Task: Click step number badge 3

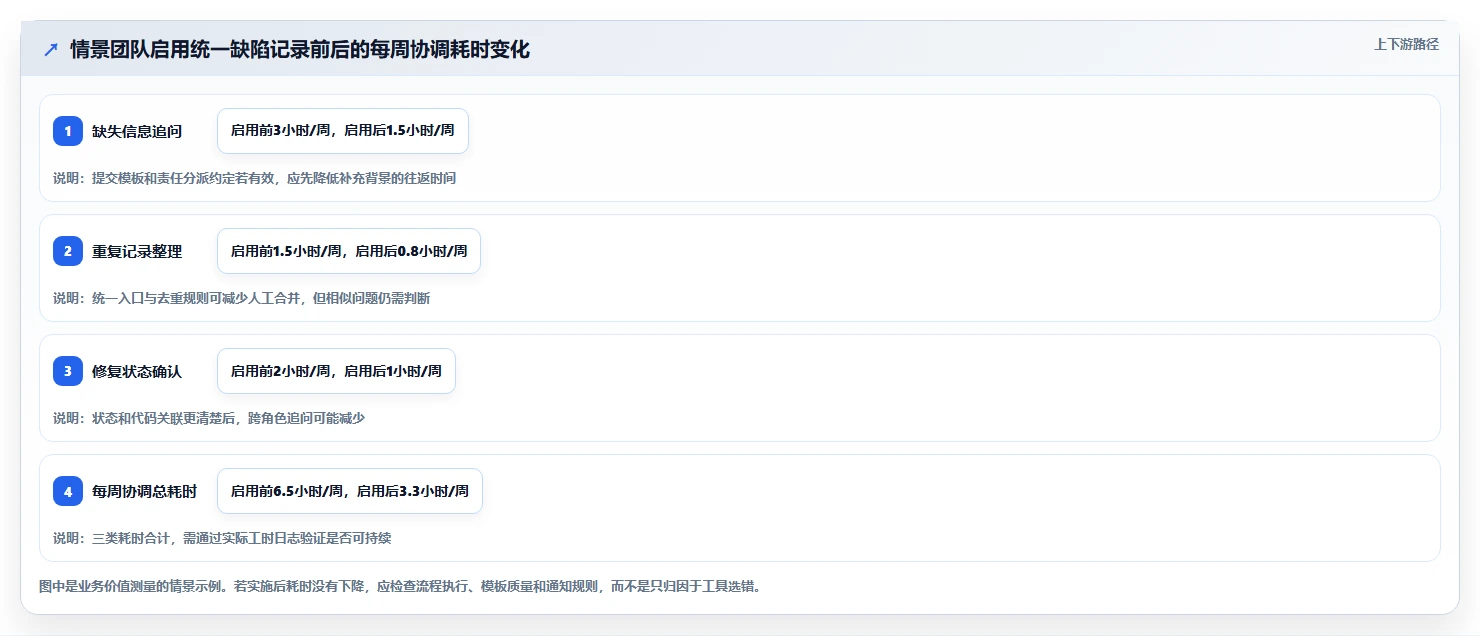Action: click(x=68, y=371)
